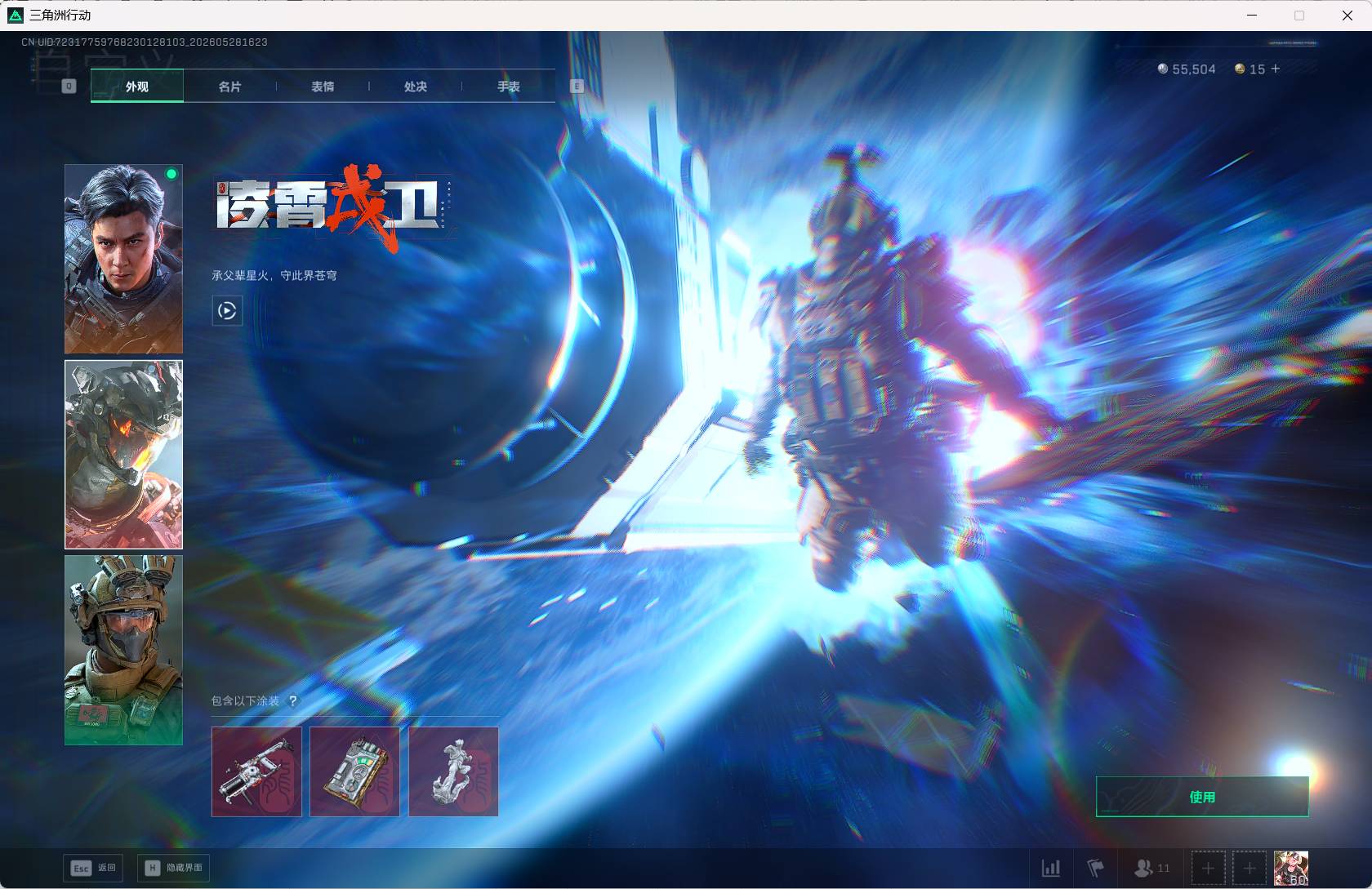The width and height of the screenshot is (1372, 889).
Task: Switch to the 表情 tab
Action: 323,86
